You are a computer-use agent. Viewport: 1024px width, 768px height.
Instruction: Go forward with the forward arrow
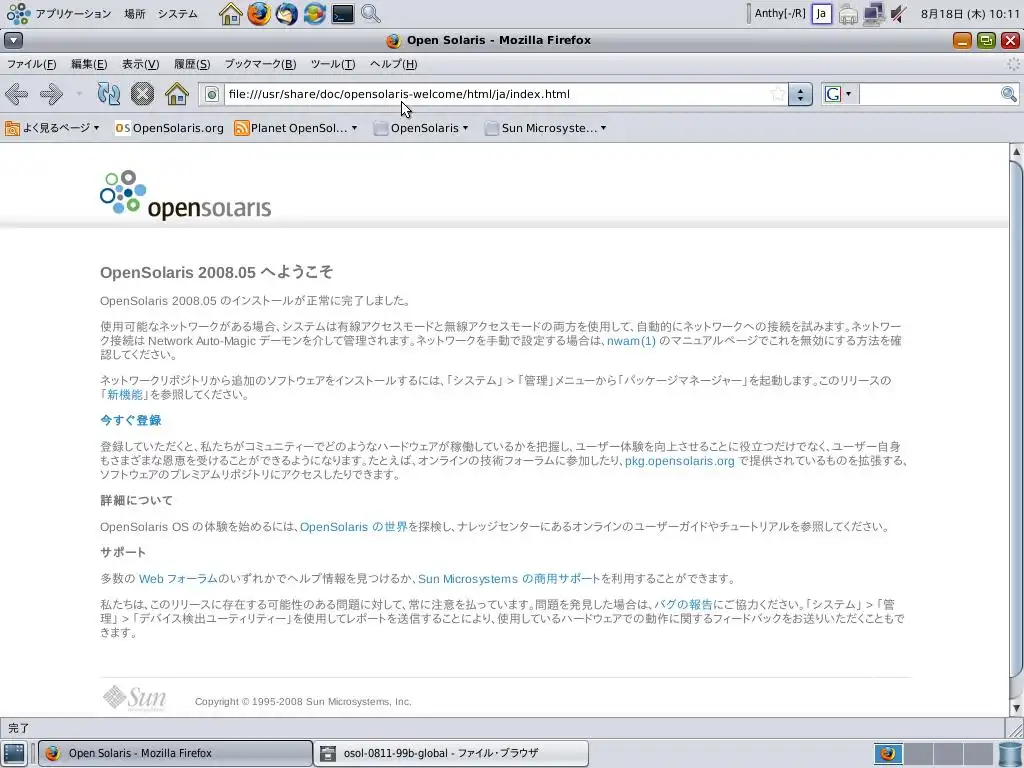[x=51, y=94]
